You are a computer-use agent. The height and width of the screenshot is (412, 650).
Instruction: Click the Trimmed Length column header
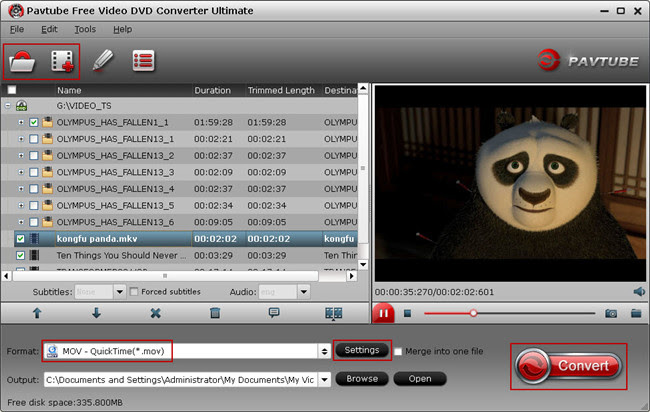click(283, 90)
